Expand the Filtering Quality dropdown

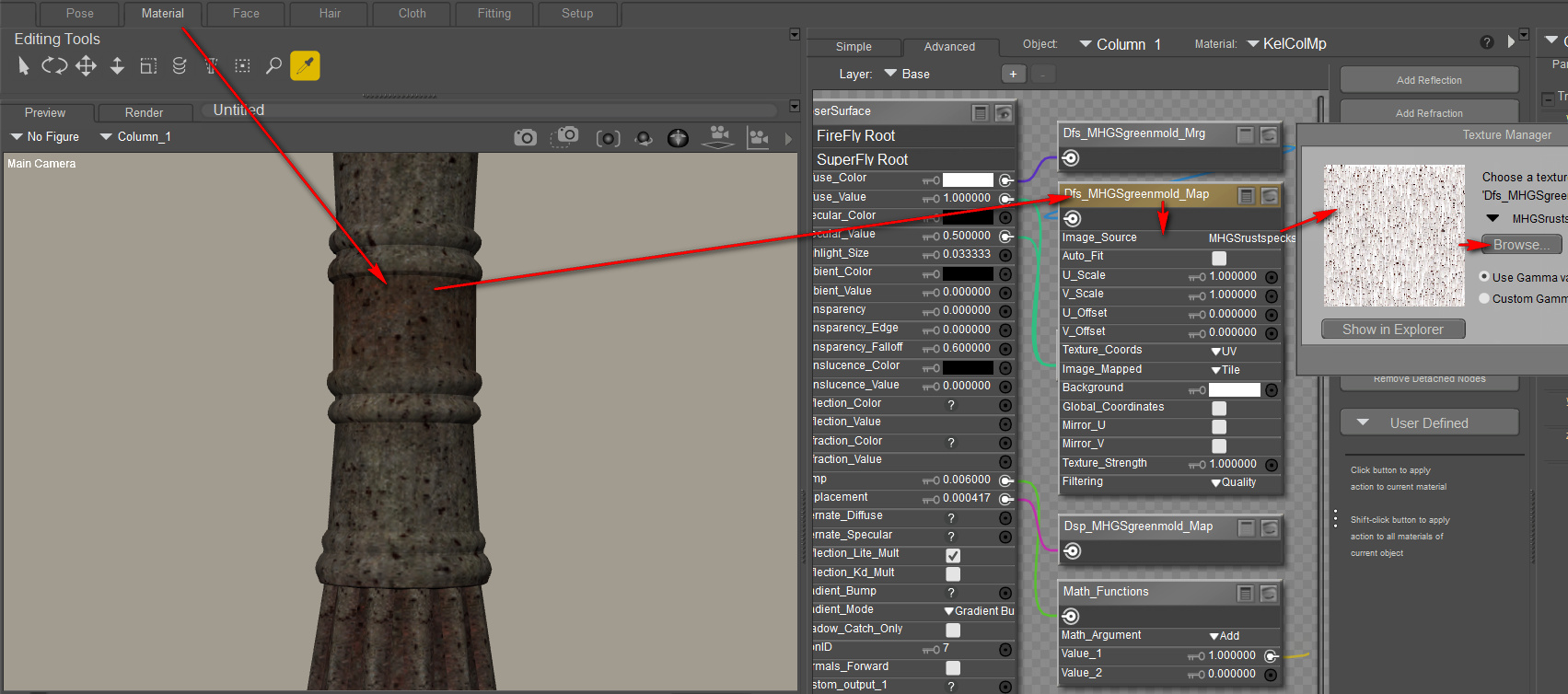click(1233, 482)
